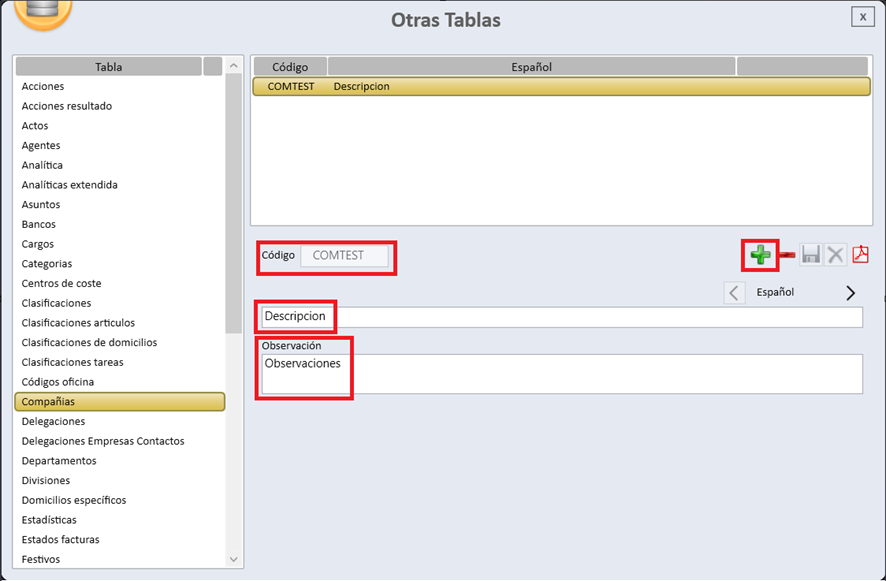
Task: Click the gray X cancel icon
Action: pos(835,255)
